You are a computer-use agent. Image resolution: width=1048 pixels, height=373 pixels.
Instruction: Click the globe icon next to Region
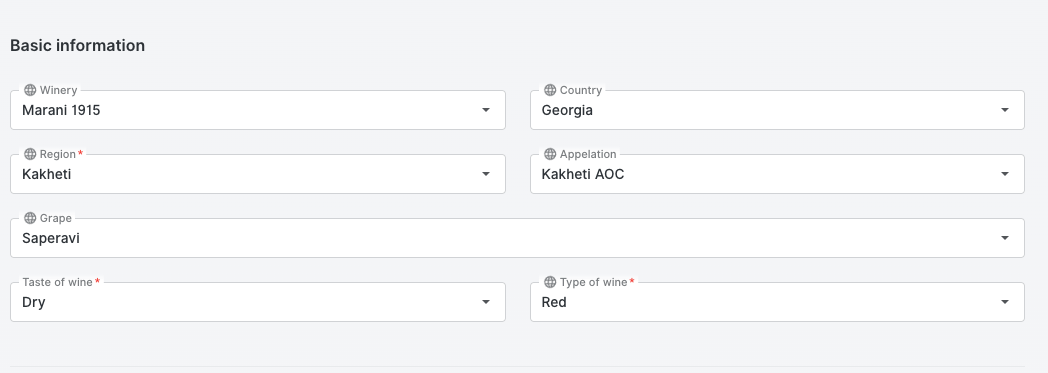point(30,154)
